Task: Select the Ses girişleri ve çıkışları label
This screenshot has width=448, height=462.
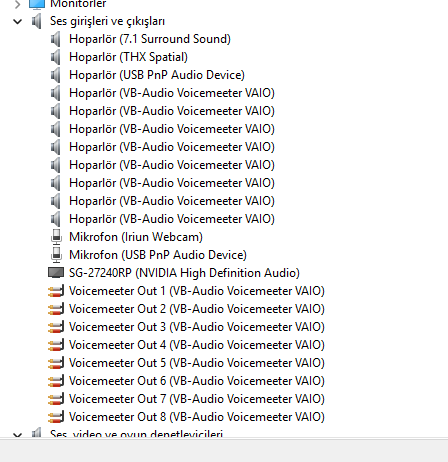Action: 107,21
